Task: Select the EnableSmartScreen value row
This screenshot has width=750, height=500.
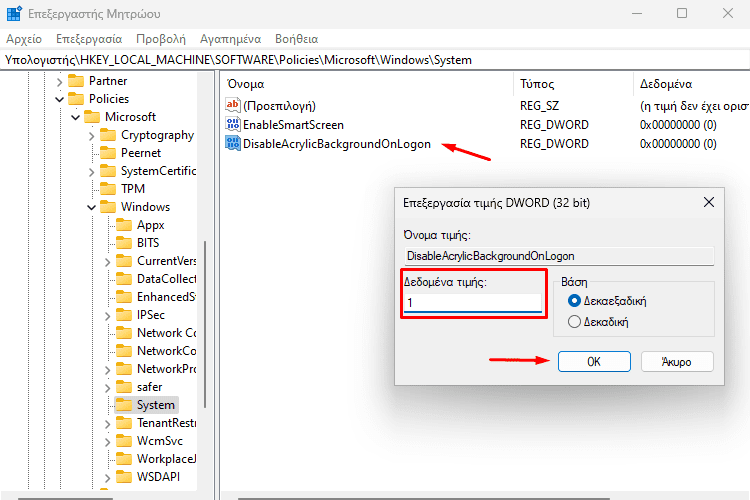Action: (x=485, y=125)
